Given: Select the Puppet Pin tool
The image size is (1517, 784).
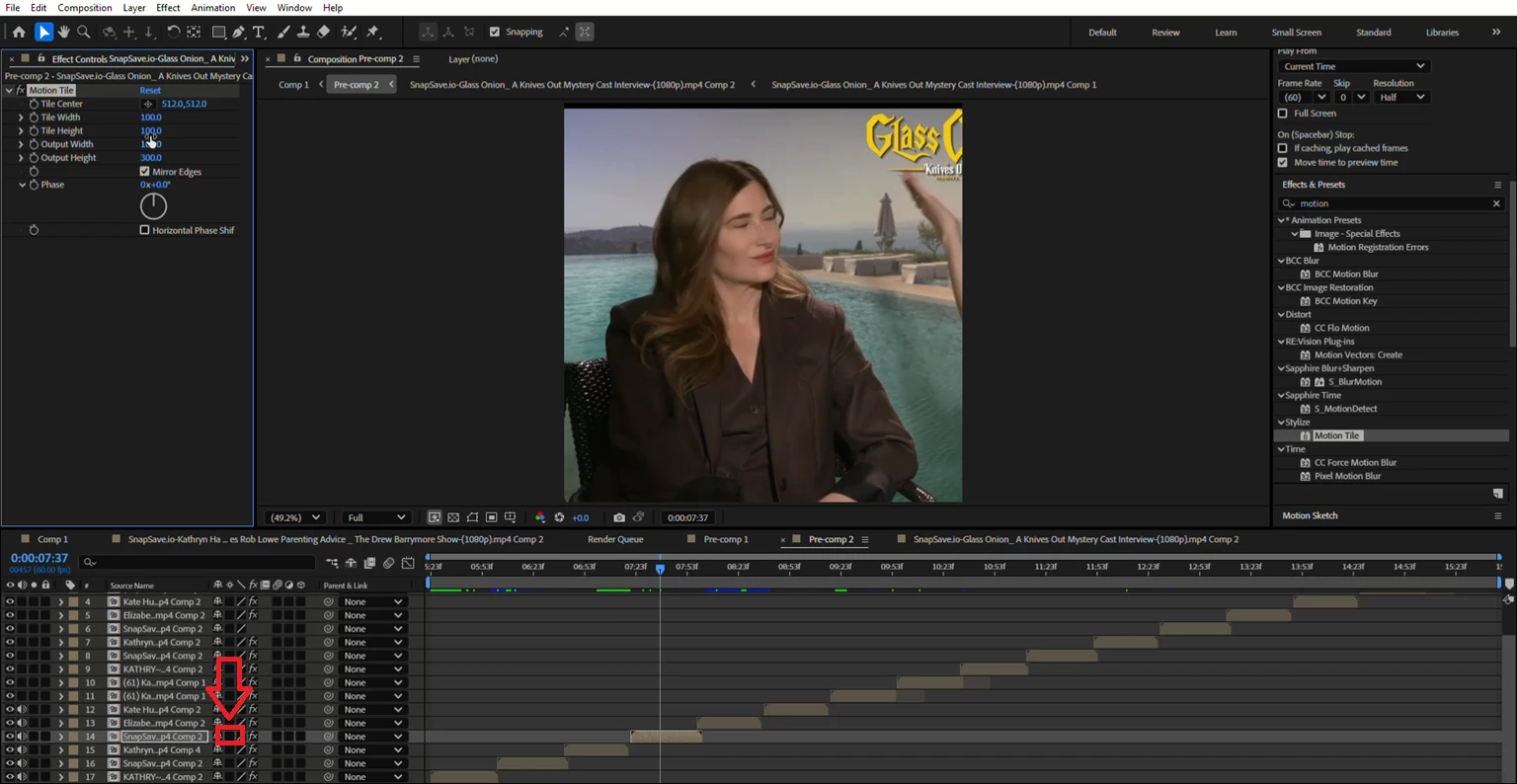Looking at the screenshot, I should pyautogui.click(x=372, y=32).
